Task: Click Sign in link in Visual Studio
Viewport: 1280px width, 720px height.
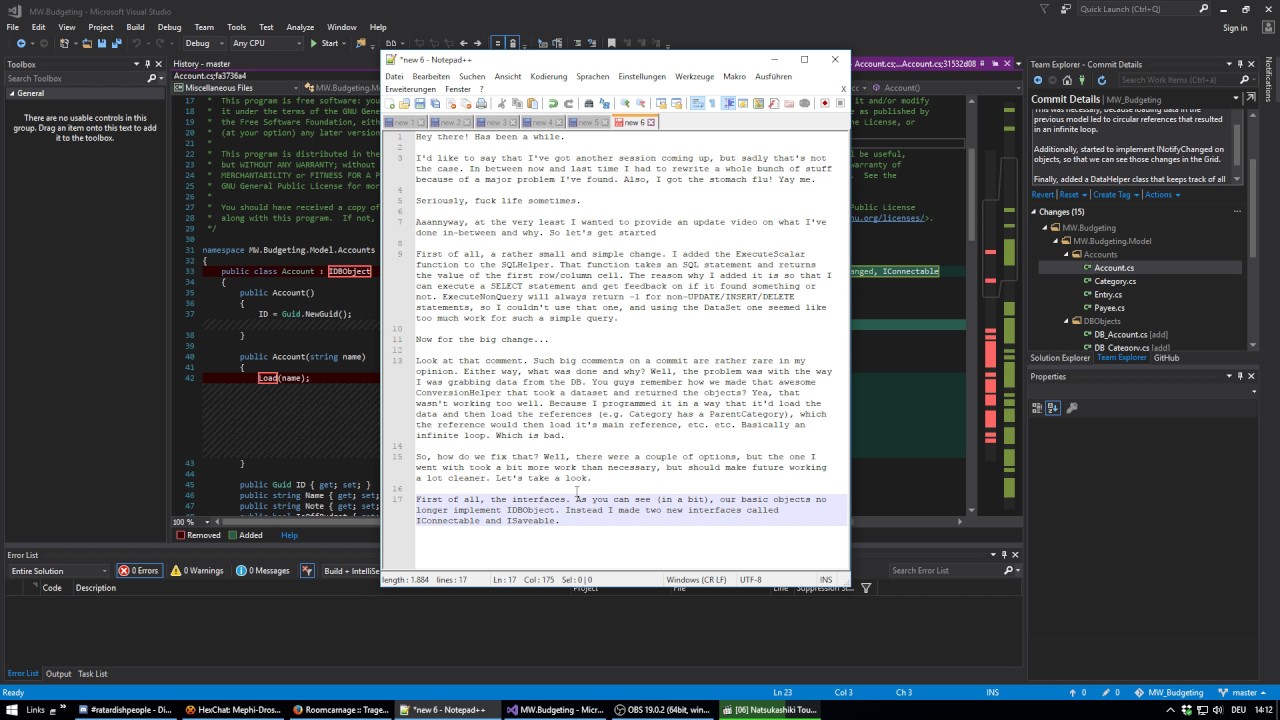Action: tap(1235, 27)
